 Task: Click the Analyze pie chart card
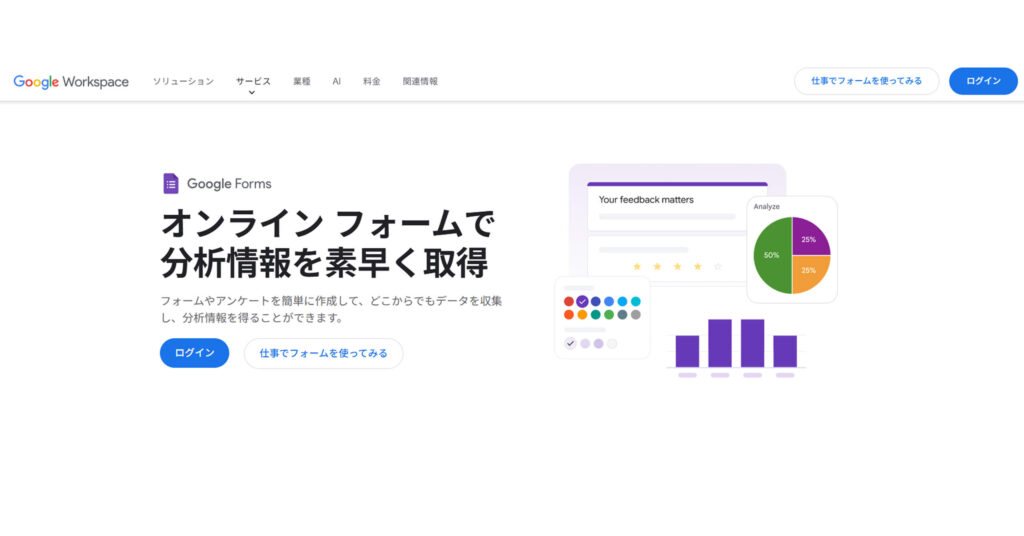point(792,249)
